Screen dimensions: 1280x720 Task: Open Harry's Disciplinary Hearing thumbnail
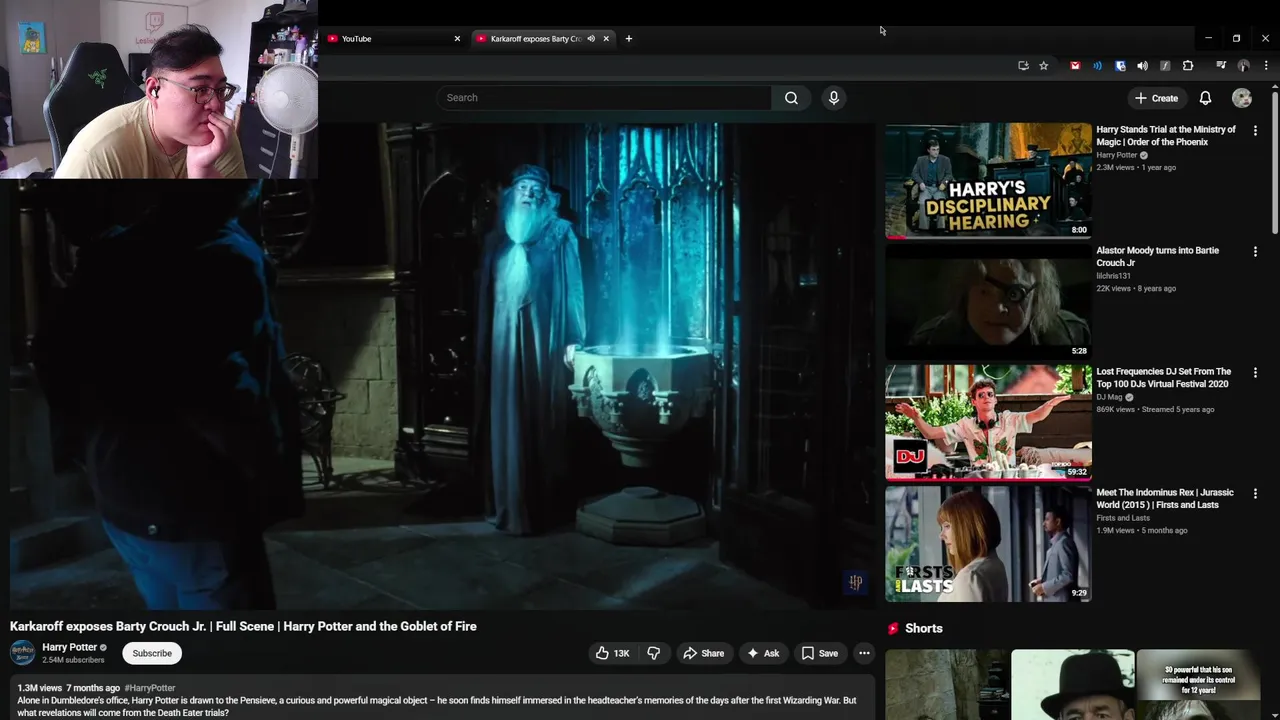(988, 181)
